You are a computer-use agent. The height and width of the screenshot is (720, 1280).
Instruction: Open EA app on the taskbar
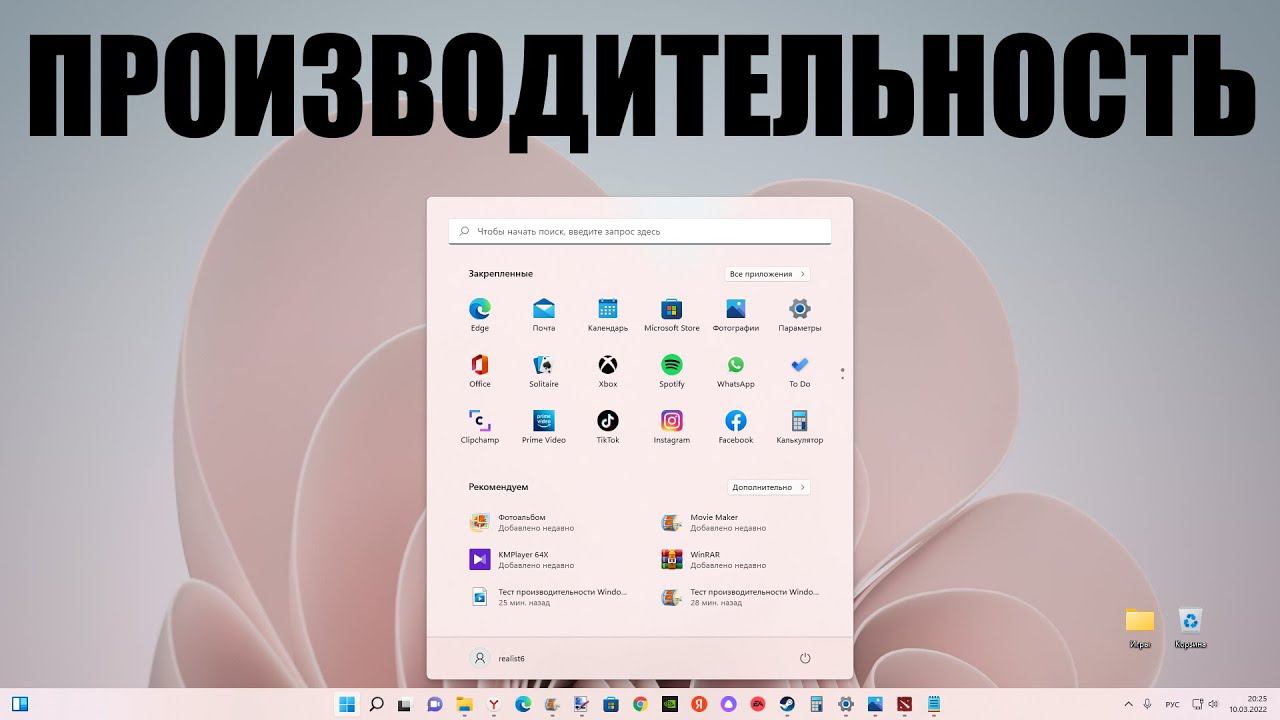(x=758, y=704)
